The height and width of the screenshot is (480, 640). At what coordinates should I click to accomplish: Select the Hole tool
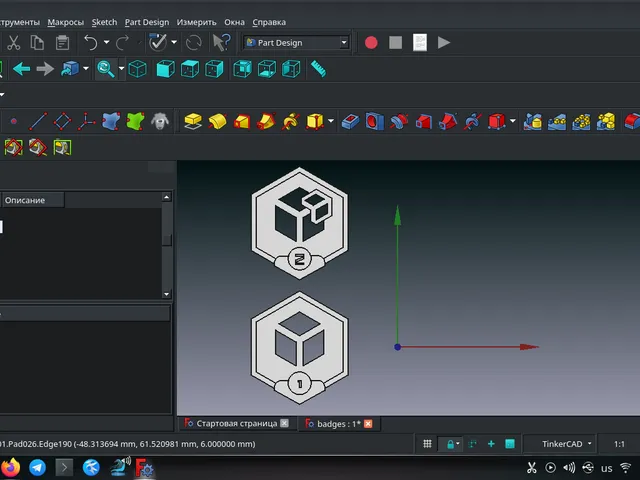(375, 121)
